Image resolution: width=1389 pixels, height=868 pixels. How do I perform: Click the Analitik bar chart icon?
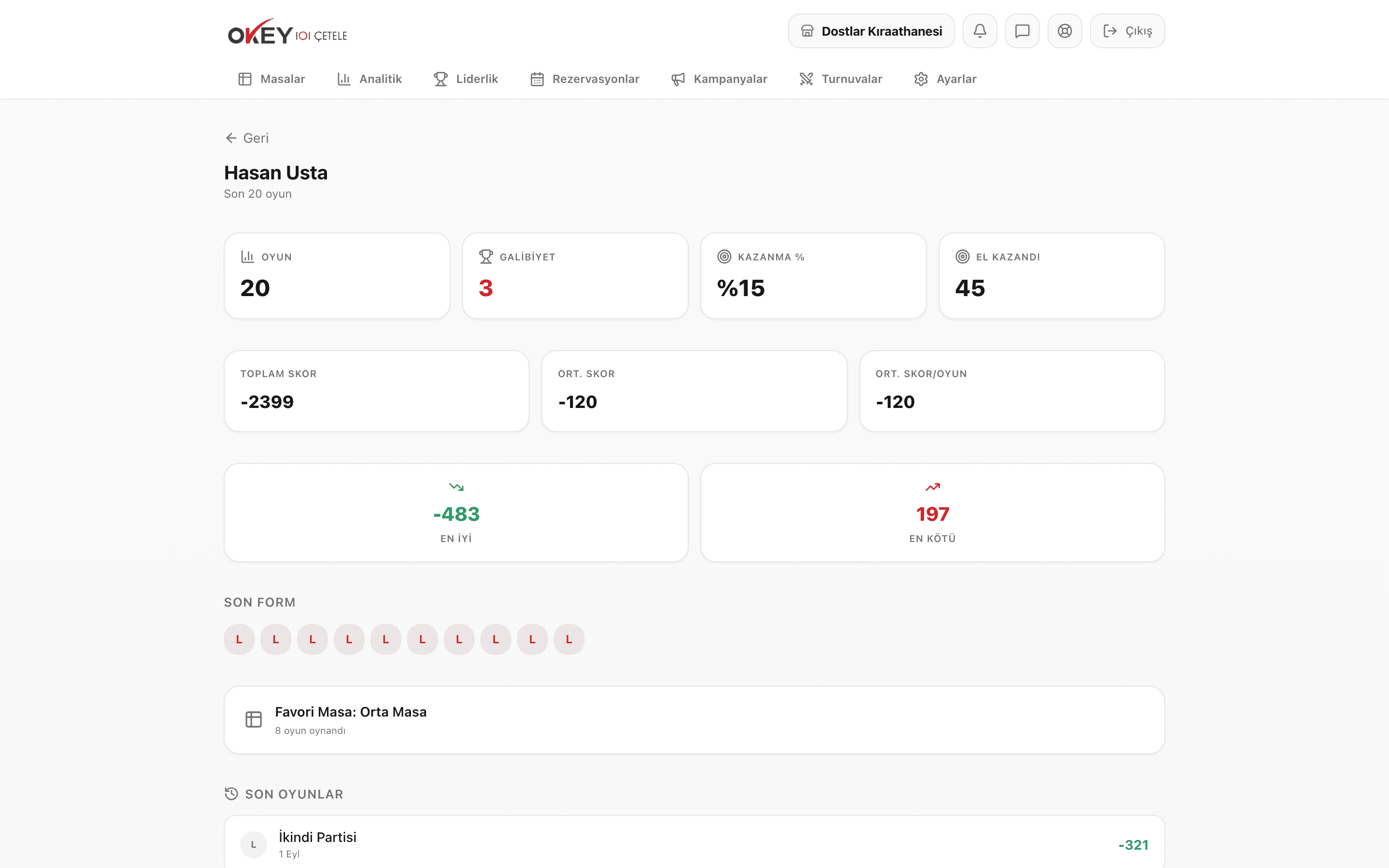click(x=344, y=79)
